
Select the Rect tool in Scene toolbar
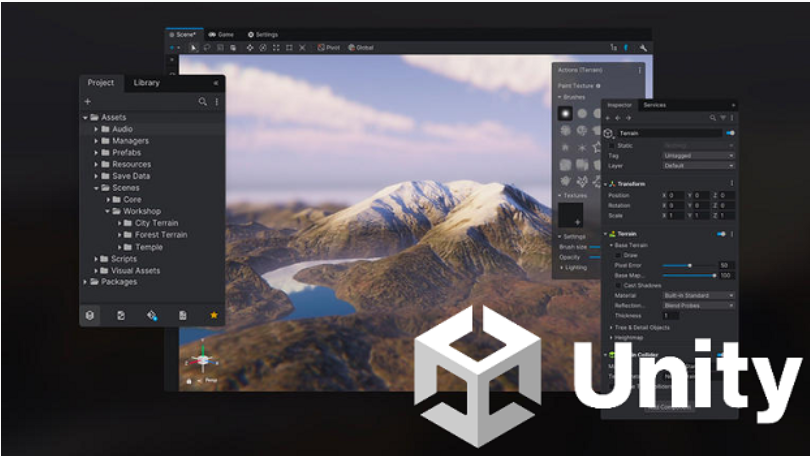pos(289,48)
